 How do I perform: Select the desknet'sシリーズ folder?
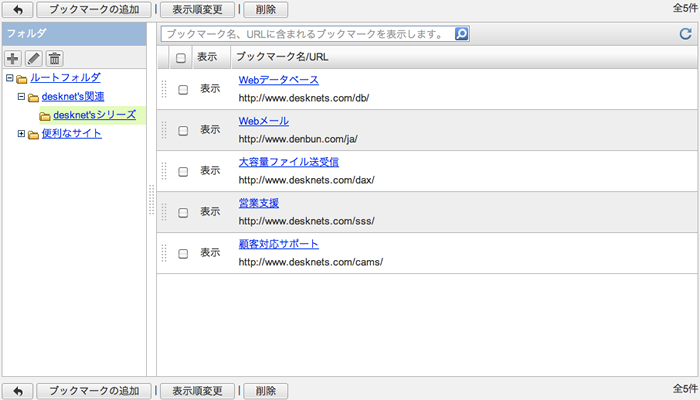click(95, 115)
